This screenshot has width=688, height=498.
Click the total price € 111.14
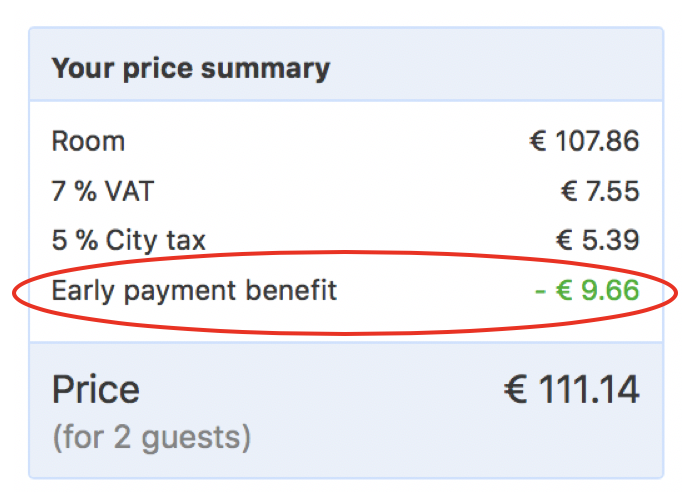point(570,389)
